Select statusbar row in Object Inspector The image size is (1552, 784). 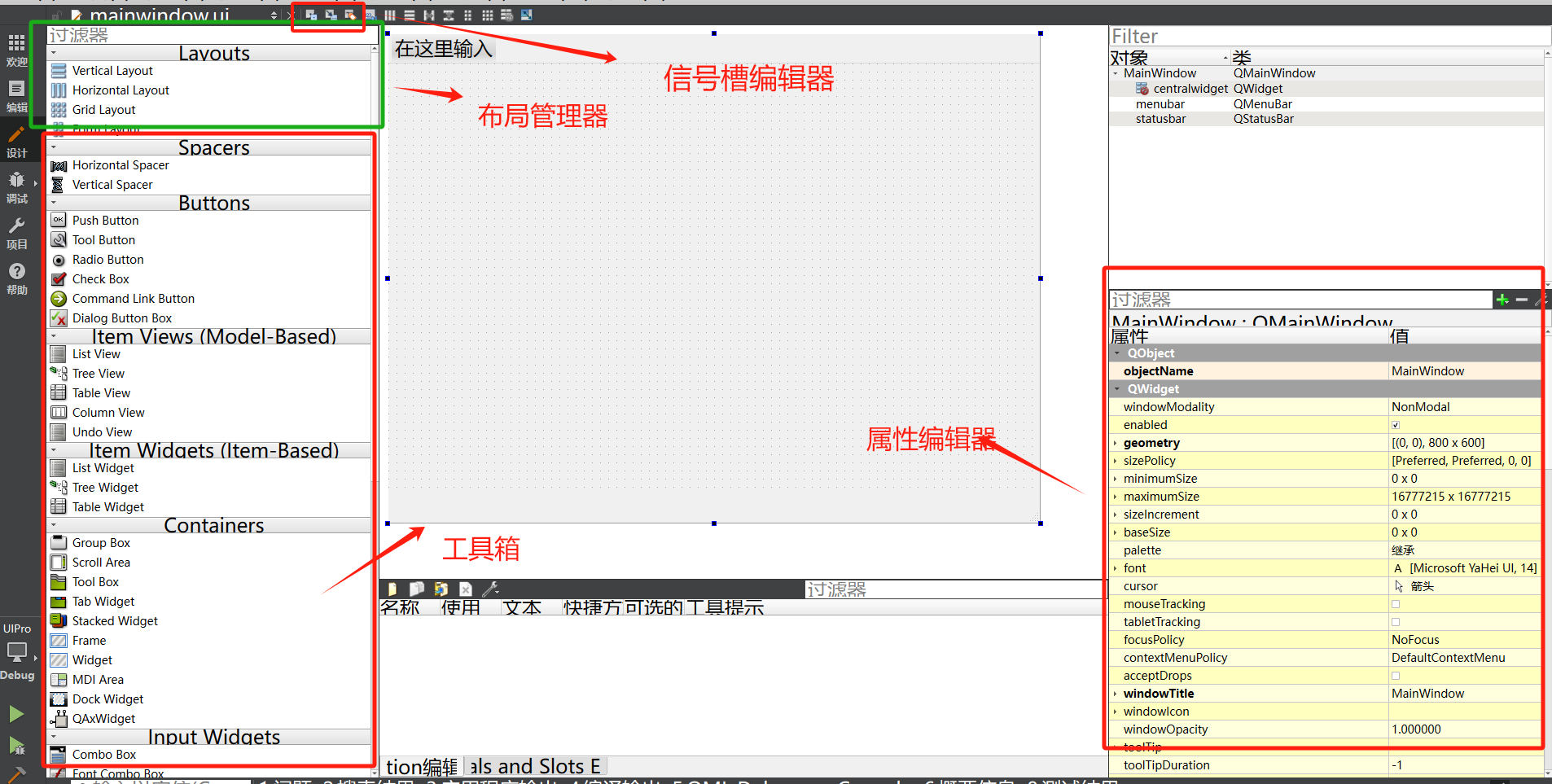click(1326, 119)
